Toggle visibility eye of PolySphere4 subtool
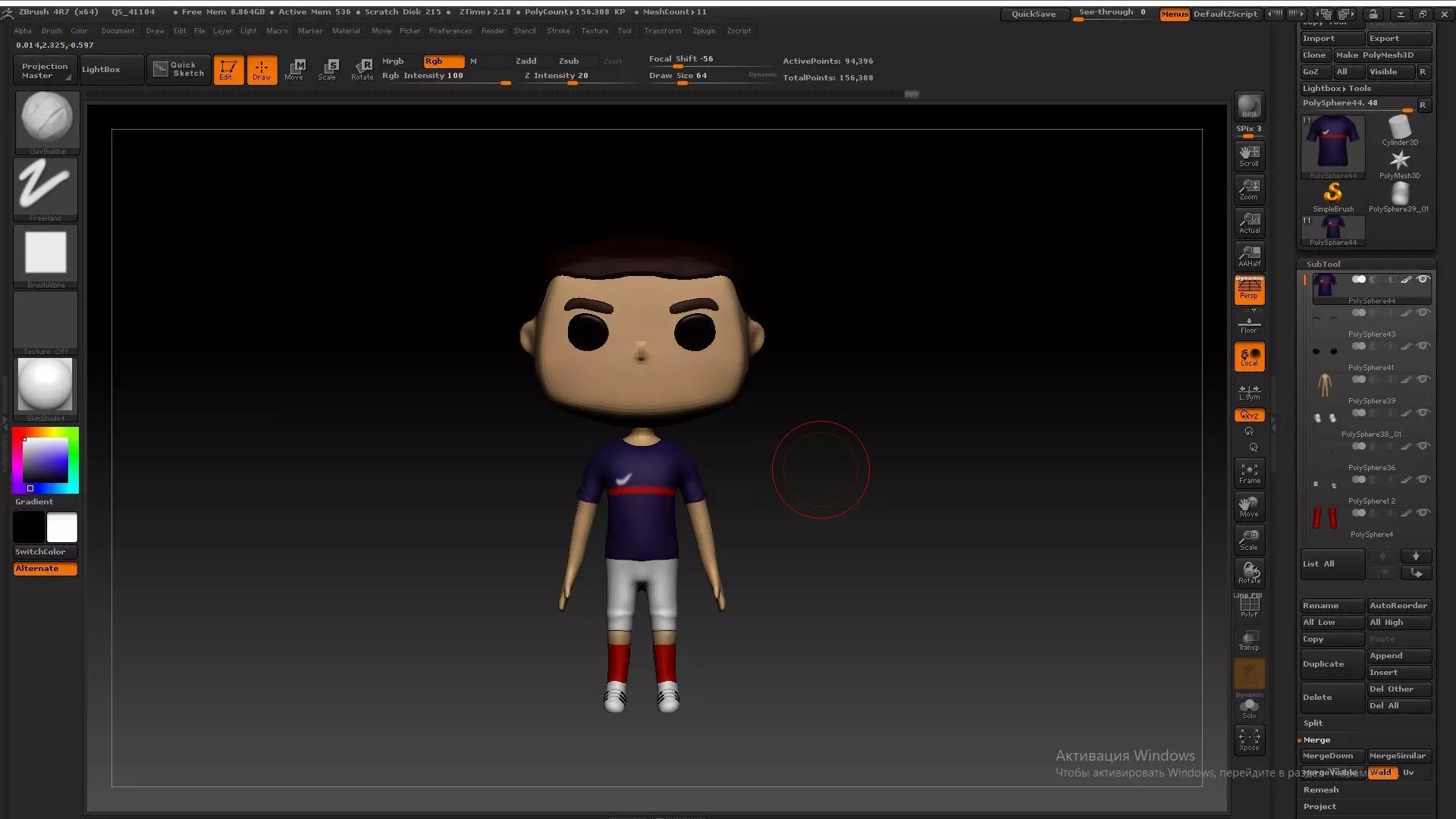 (x=1423, y=513)
